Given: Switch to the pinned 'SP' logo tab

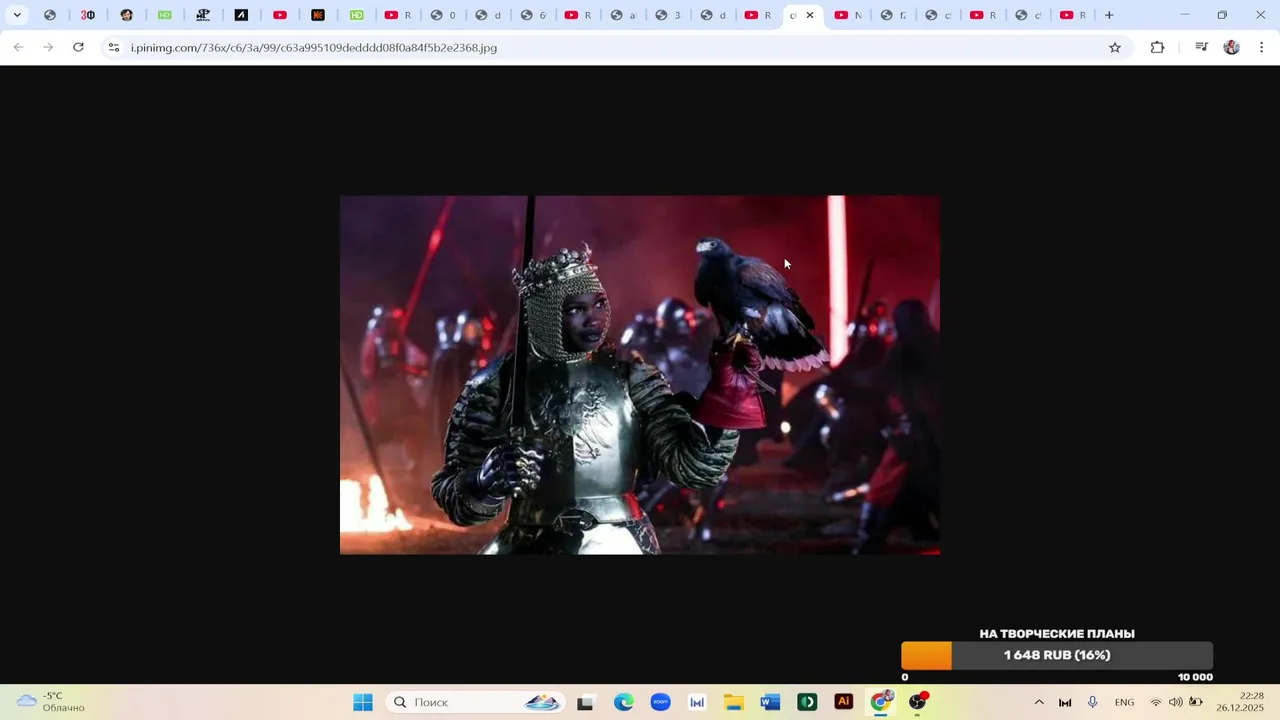Looking at the screenshot, I should click(203, 15).
